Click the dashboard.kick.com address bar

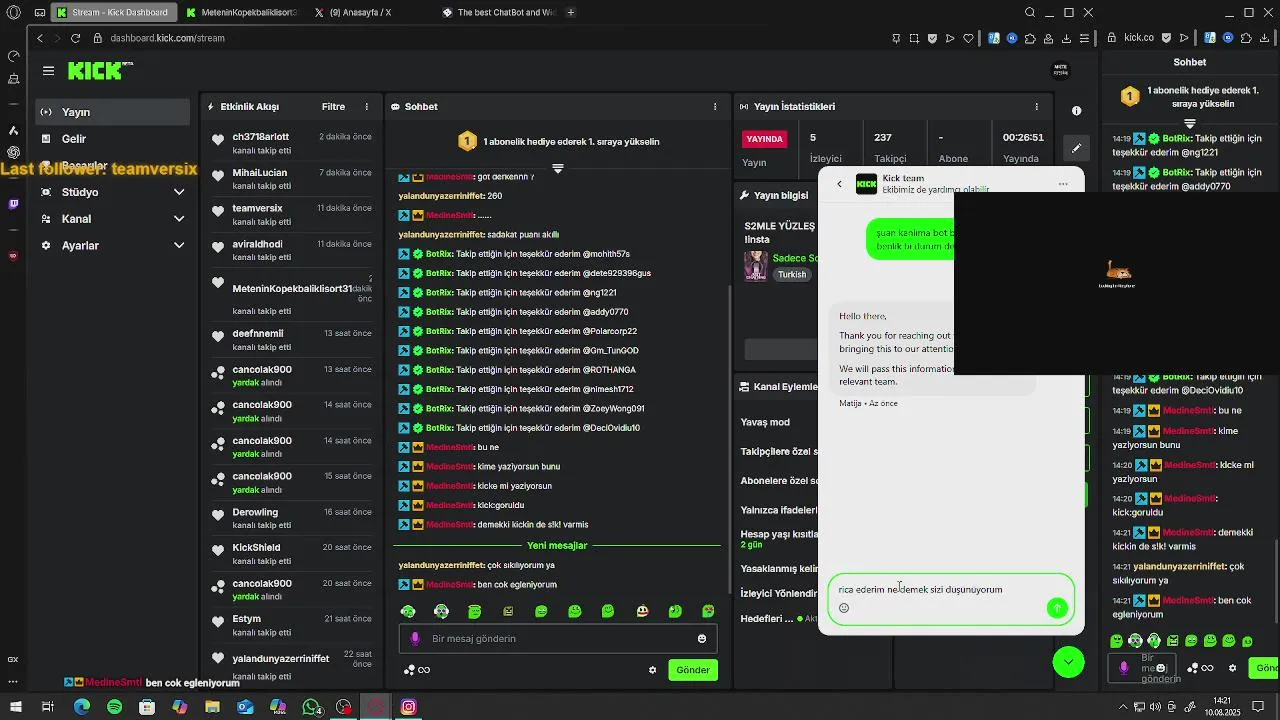167,38
